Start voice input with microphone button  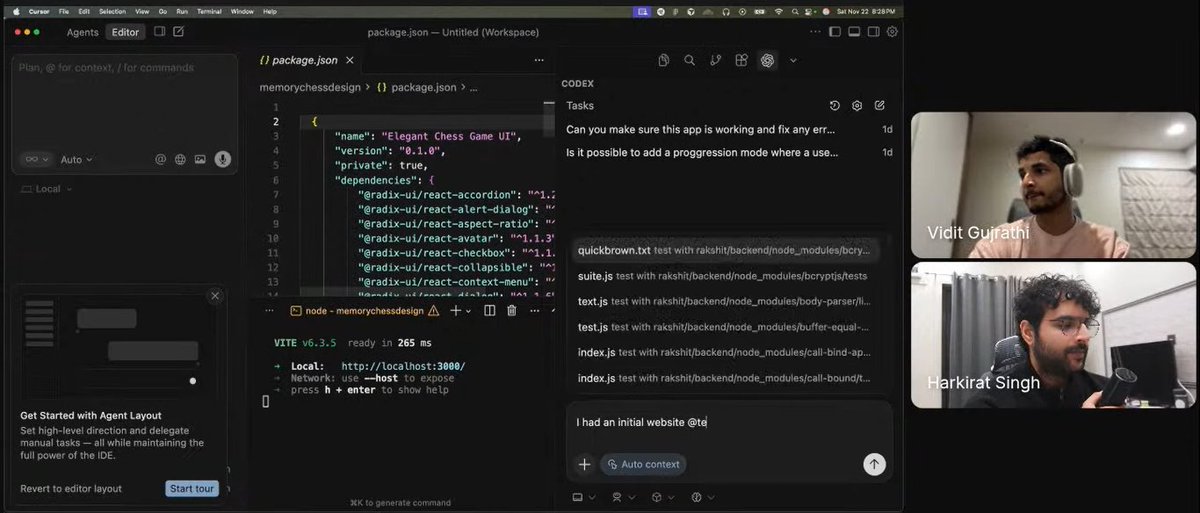coord(222,159)
